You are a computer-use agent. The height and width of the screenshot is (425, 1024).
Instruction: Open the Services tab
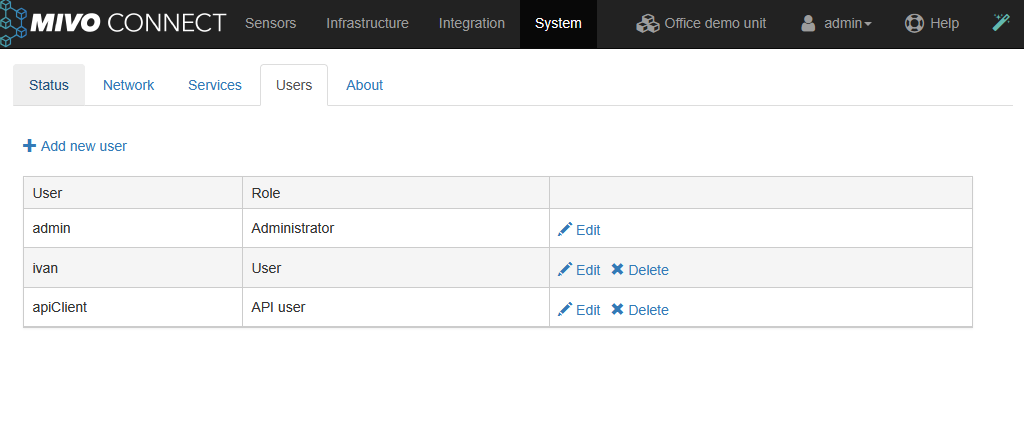[x=215, y=85]
